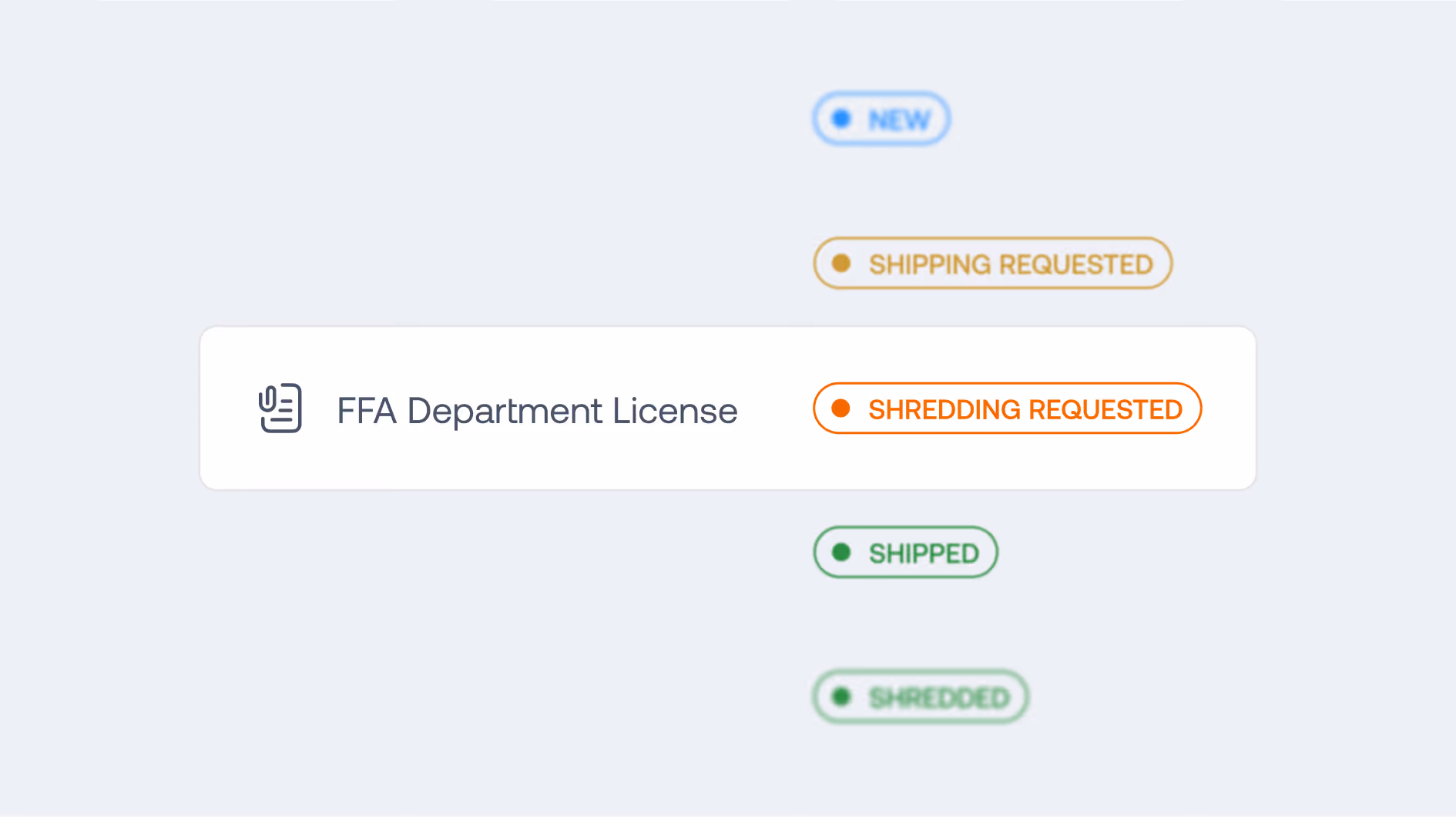
Task: Click the SHIPPING REQUESTED status badge
Action: 993,264
